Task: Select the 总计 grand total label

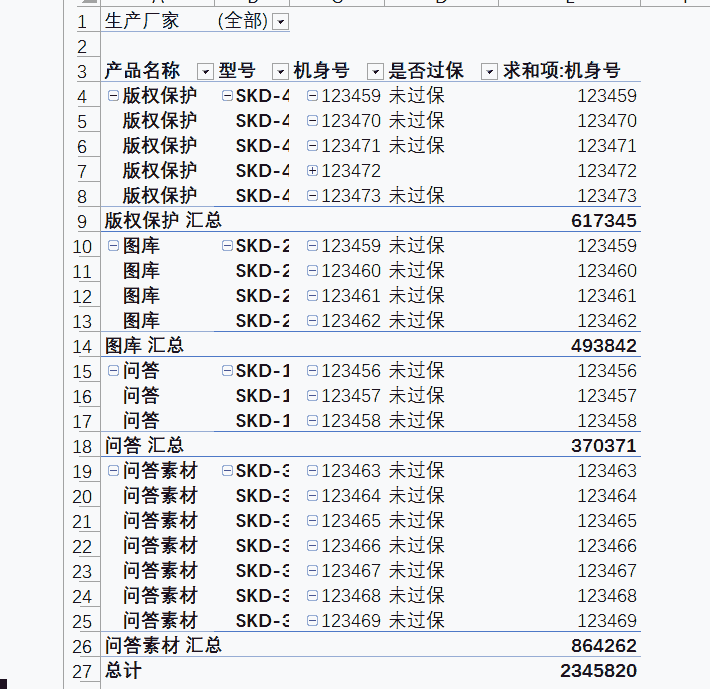Action: point(123,670)
